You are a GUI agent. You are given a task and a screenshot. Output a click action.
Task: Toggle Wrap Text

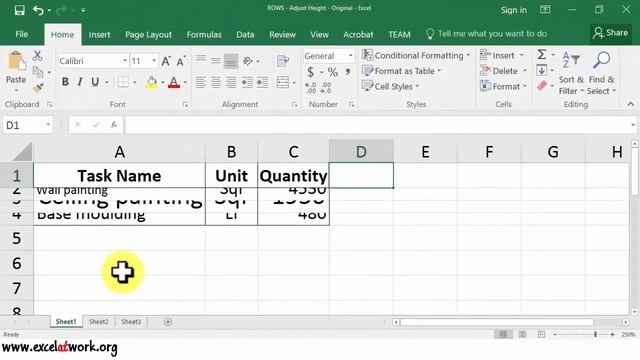tap(282, 61)
